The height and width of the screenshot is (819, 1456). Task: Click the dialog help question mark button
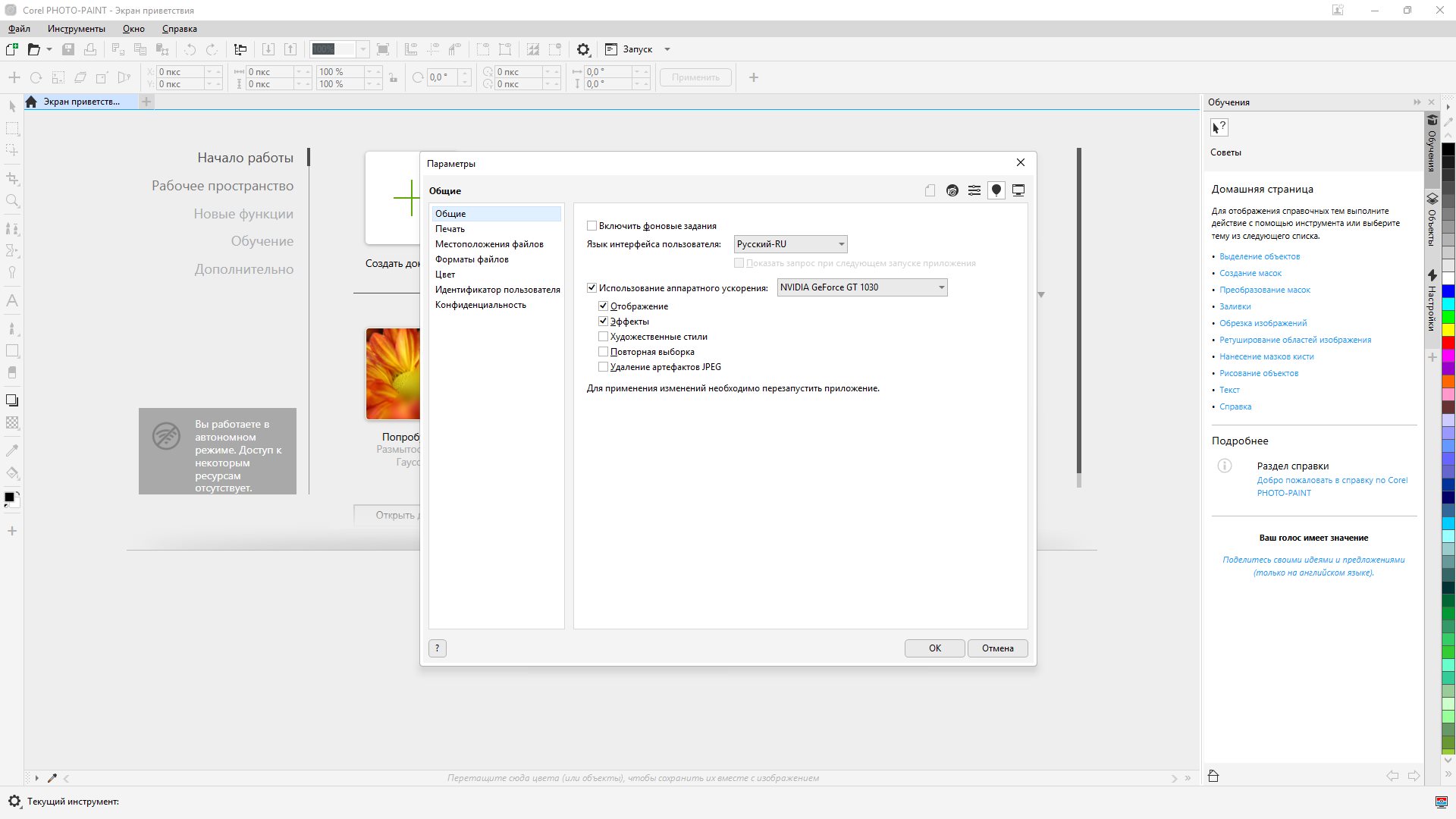coord(438,648)
